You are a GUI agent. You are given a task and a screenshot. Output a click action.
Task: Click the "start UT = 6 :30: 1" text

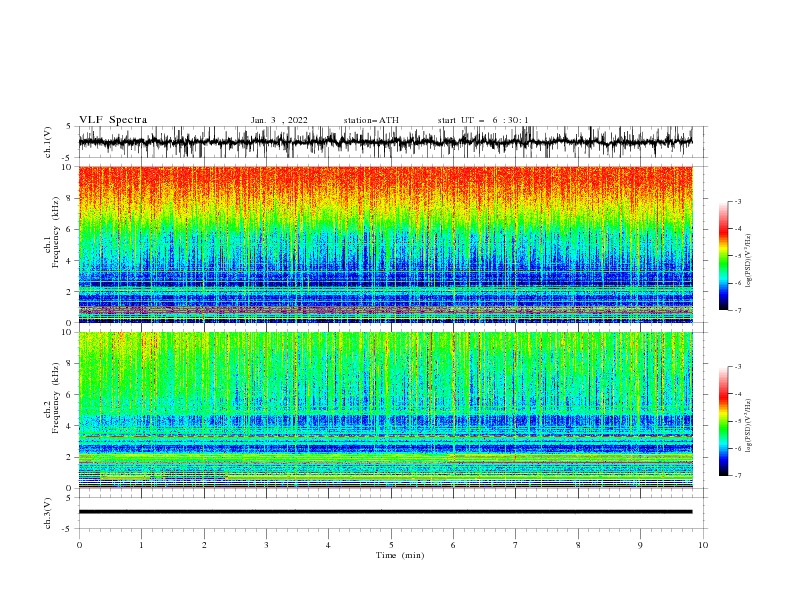coord(483,120)
